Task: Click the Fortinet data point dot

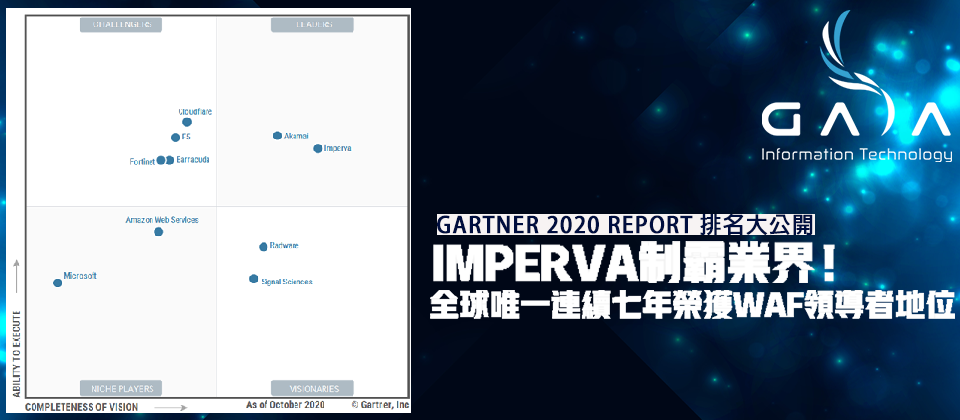Action: tap(161, 160)
